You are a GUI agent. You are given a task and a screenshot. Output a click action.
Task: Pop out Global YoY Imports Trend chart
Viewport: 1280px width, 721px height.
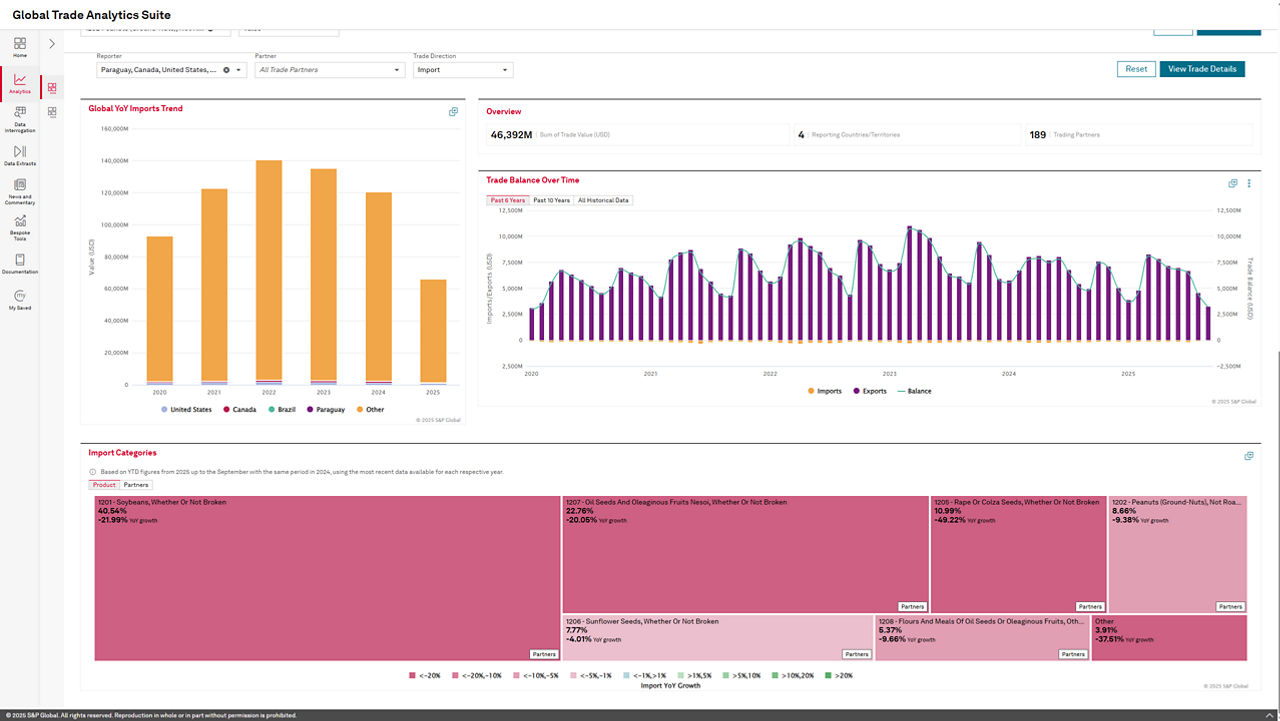point(453,112)
